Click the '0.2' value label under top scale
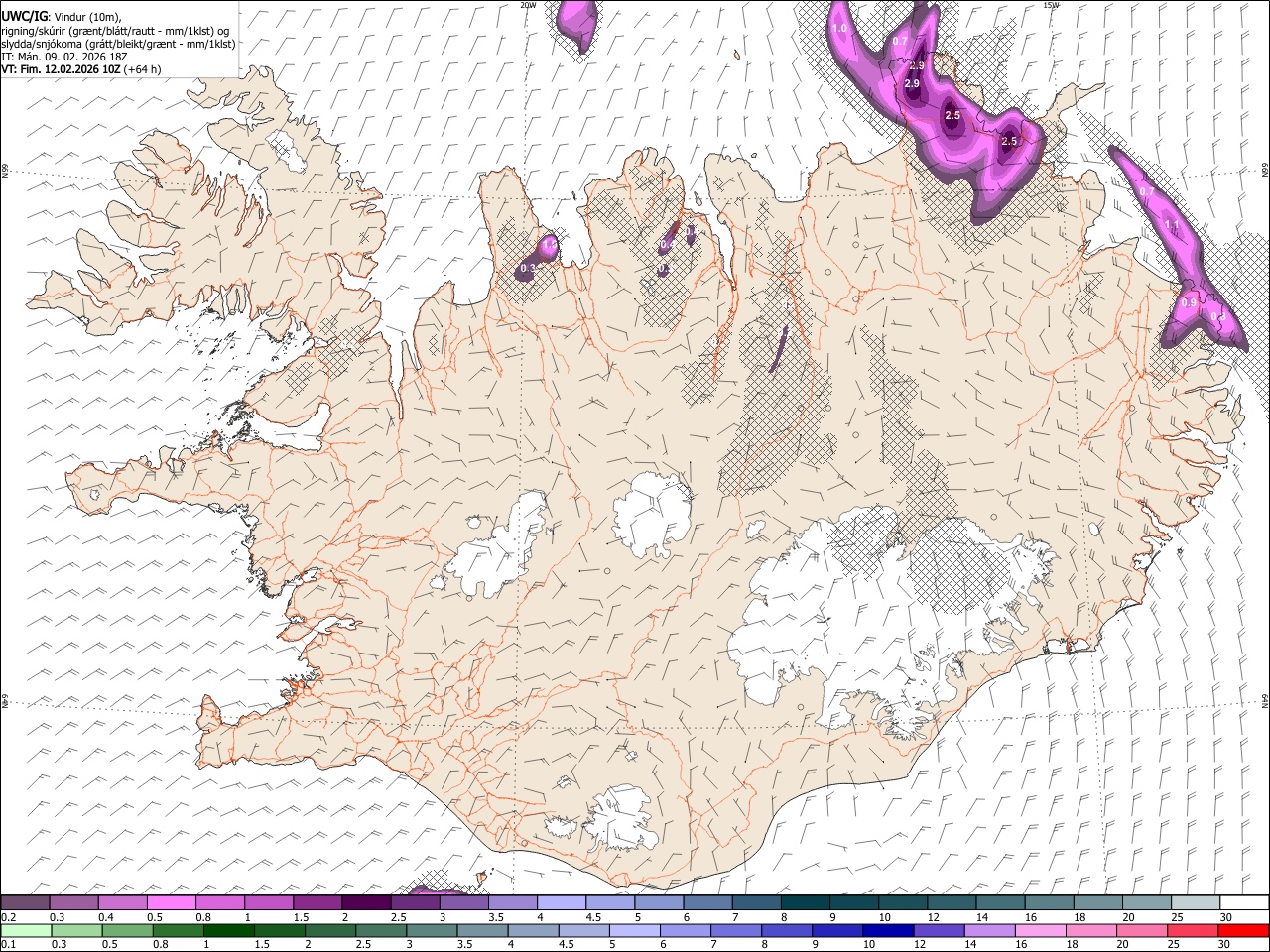The width and height of the screenshot is (1270, 952). pyautogui.click(x=9, y=917)
